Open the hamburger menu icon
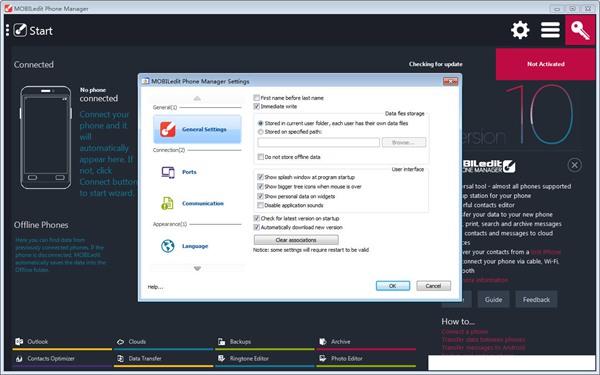 [x=550, y=30]
